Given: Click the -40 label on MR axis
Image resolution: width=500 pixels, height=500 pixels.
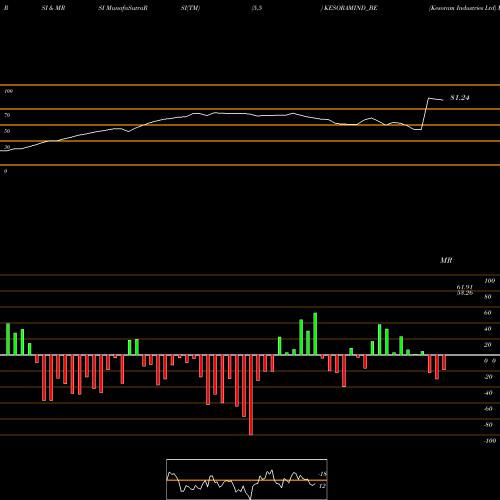Looking at the screenshot, I should coord(488,393).
